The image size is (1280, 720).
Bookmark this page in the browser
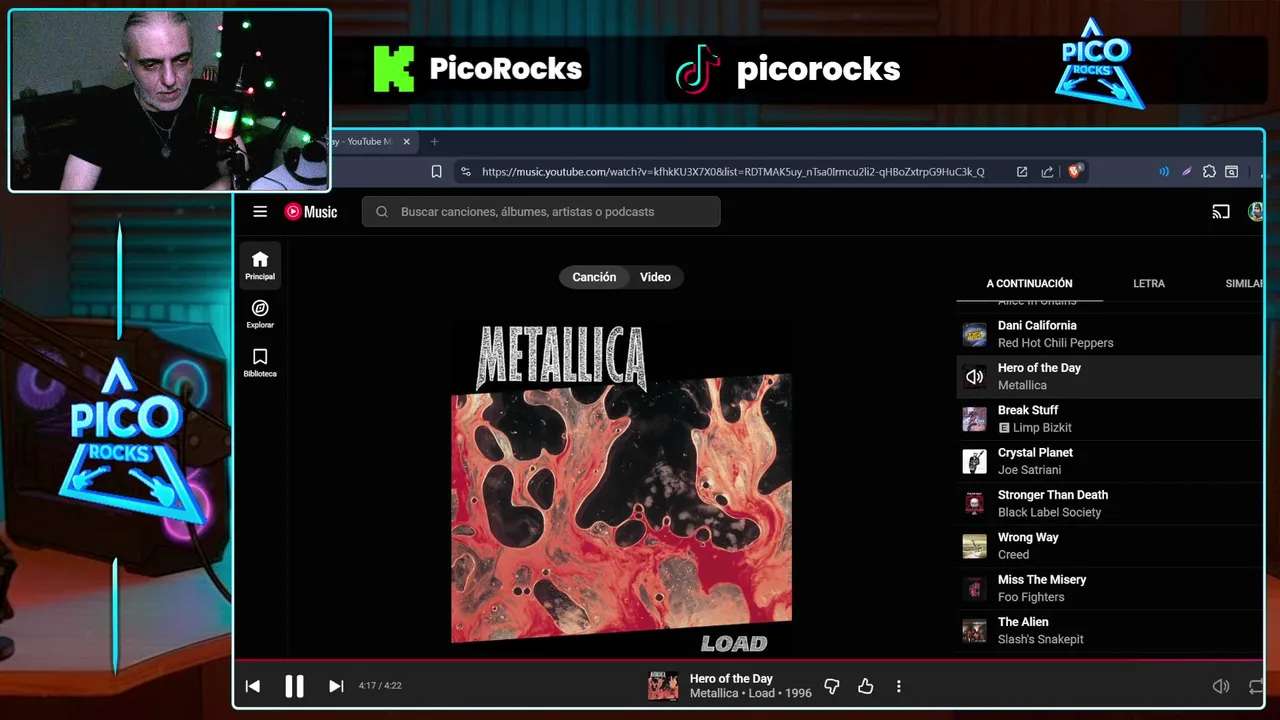tap(436, 172)
